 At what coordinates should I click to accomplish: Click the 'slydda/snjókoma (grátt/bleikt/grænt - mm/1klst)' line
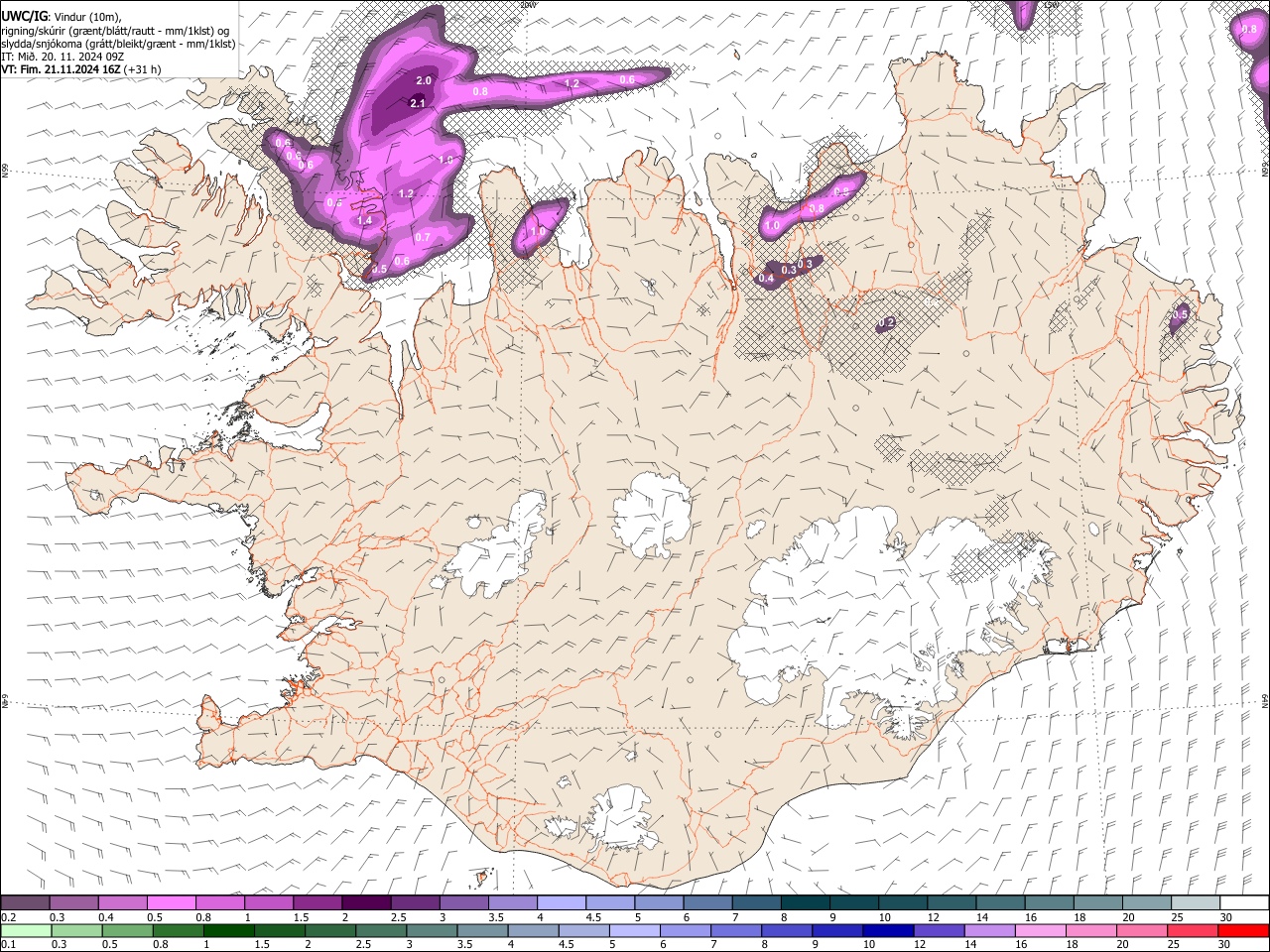[x=118, y=43]
